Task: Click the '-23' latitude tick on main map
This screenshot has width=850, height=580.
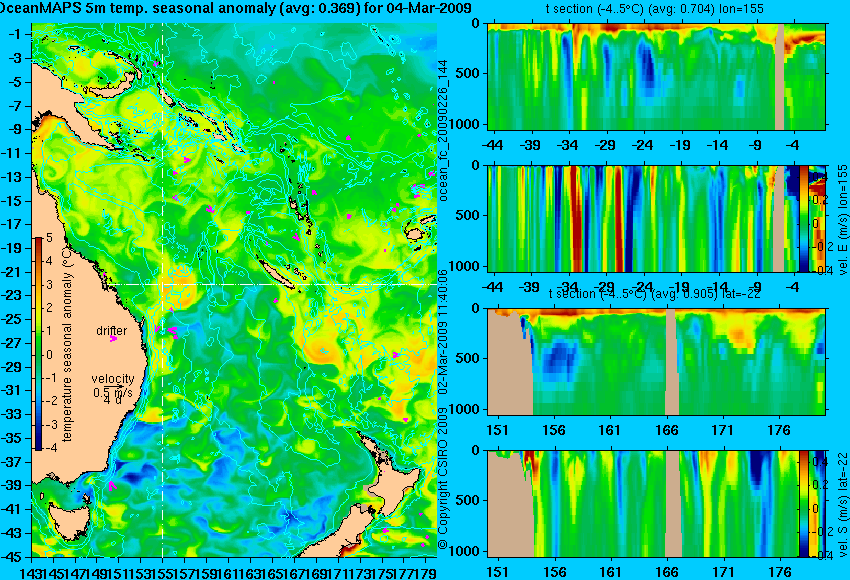Action: click(x=12, y=295)
